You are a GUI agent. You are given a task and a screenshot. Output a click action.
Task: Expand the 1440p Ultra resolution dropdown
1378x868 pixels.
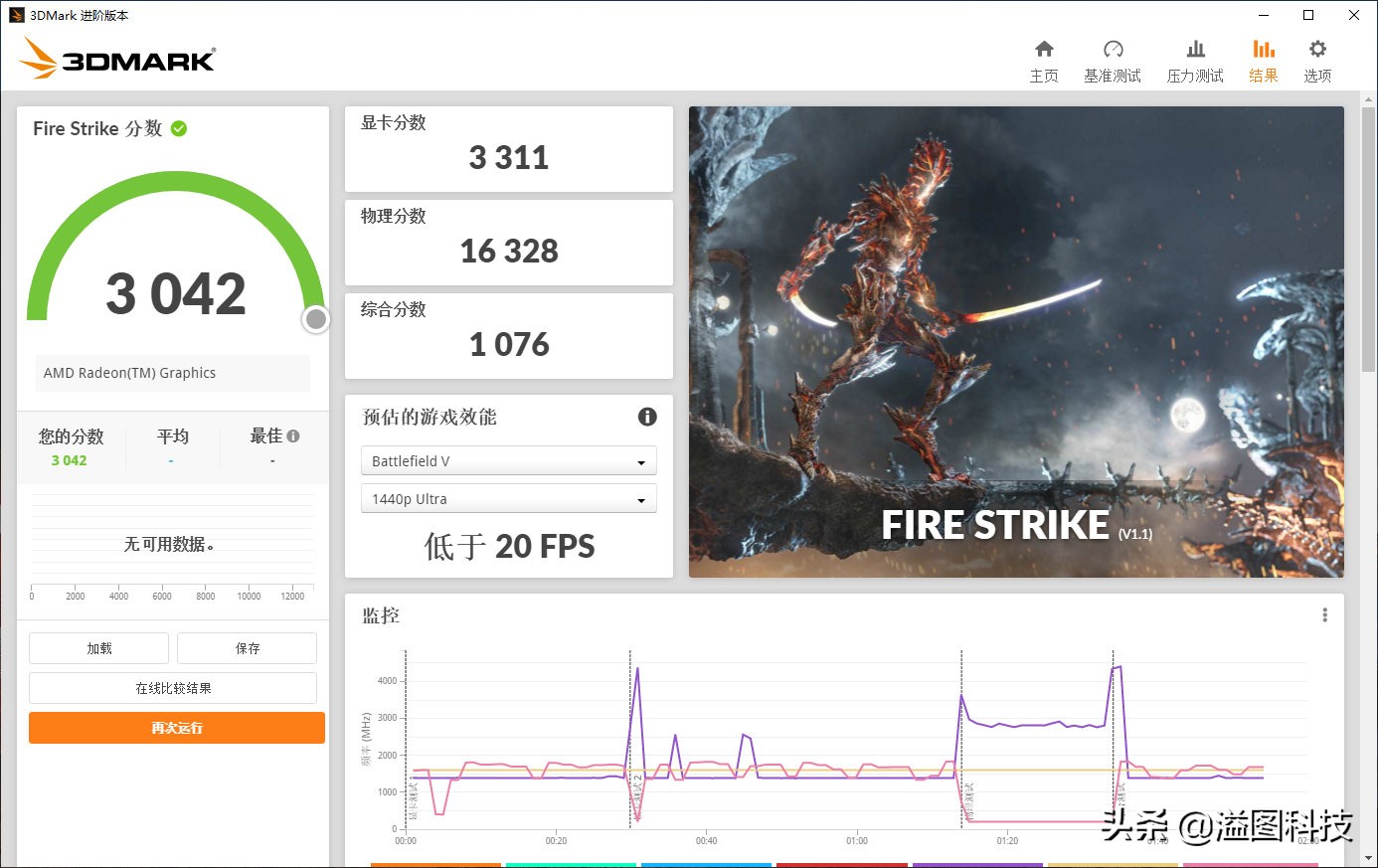coord(508,499)
